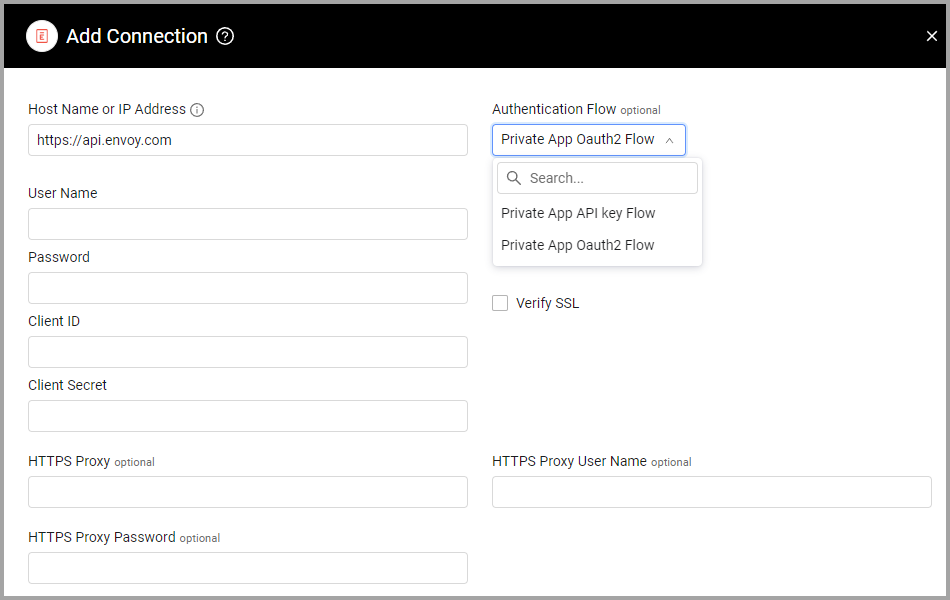The width and height of the screenshot is (950, 600).
Task: Click into the User Name field
Action: click(248, 224)
